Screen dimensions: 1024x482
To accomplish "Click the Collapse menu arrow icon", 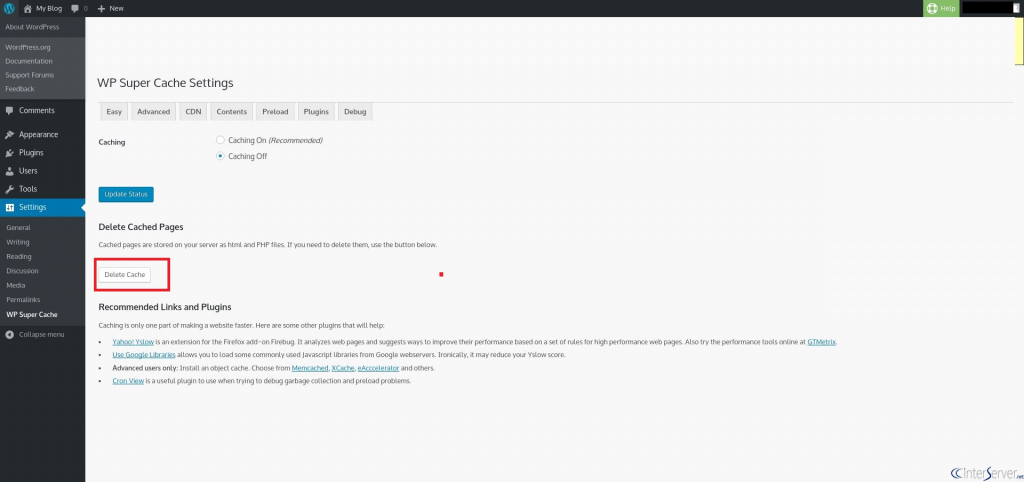I will pyautogui.click(x=9, y=334).
